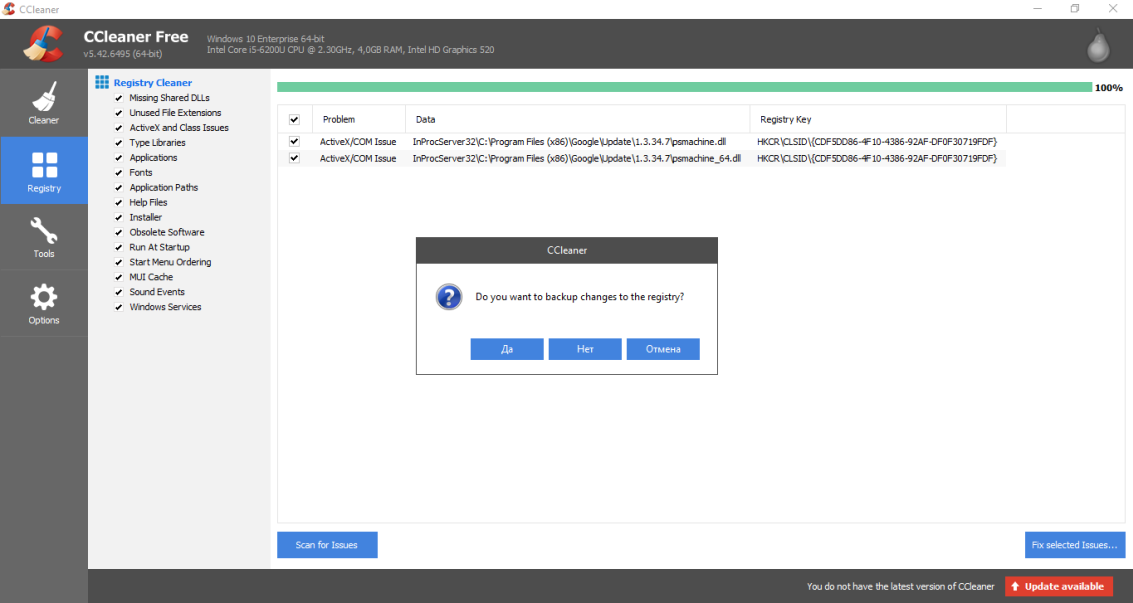The height and width of the screenshot is (603, 1133).
Task: Sort by the Data column header
Action: 577,119
